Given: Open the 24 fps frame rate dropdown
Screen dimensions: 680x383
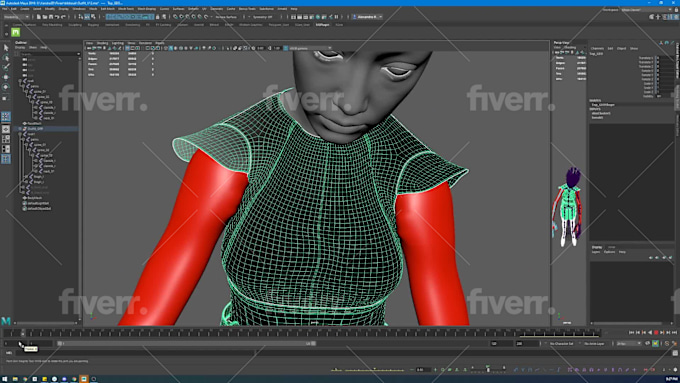Looking at the screenshot, I should pyautogui.click(x=628, y=344).
